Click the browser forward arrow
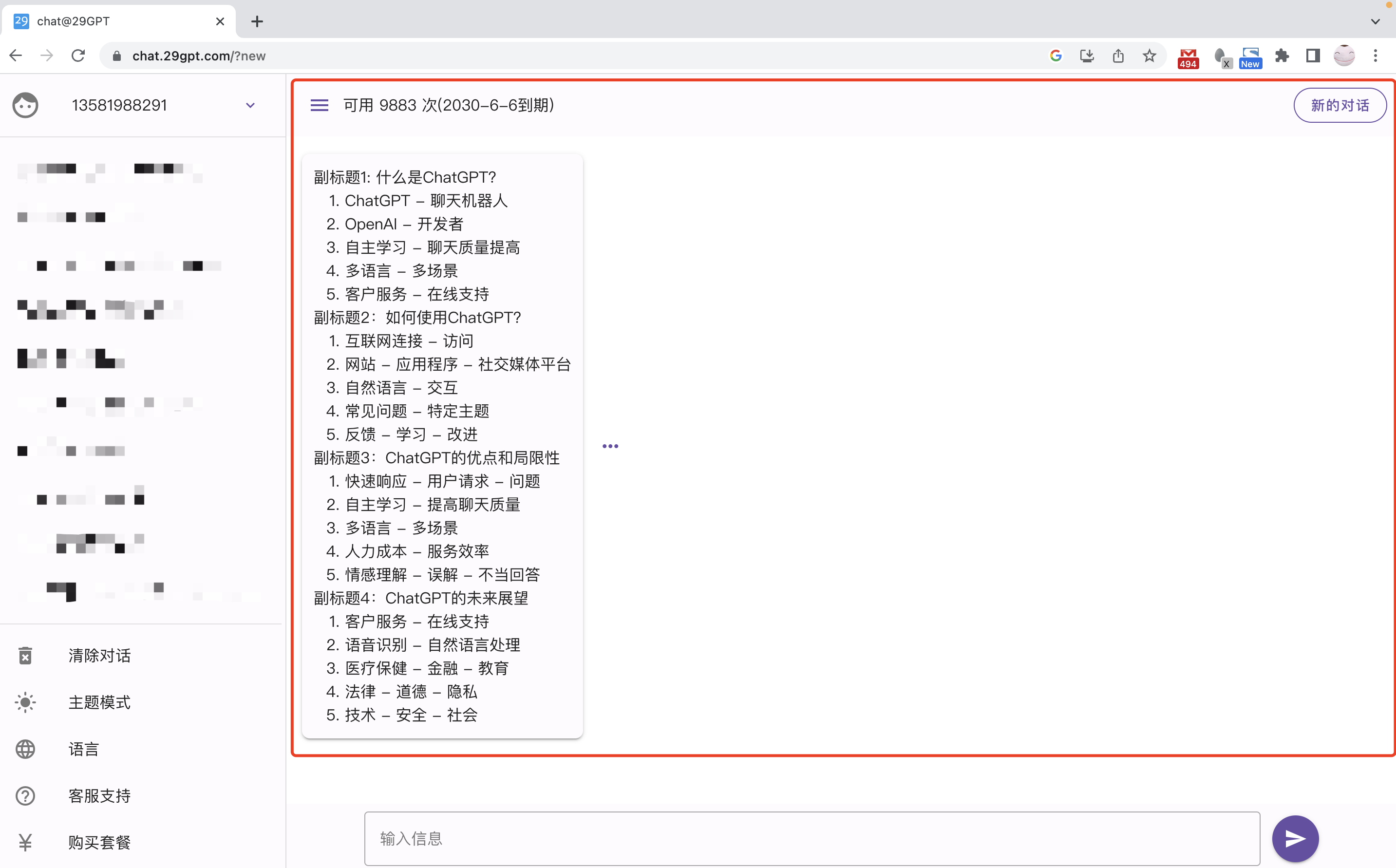The image size is (1396, 868). [x=47, y=56]
